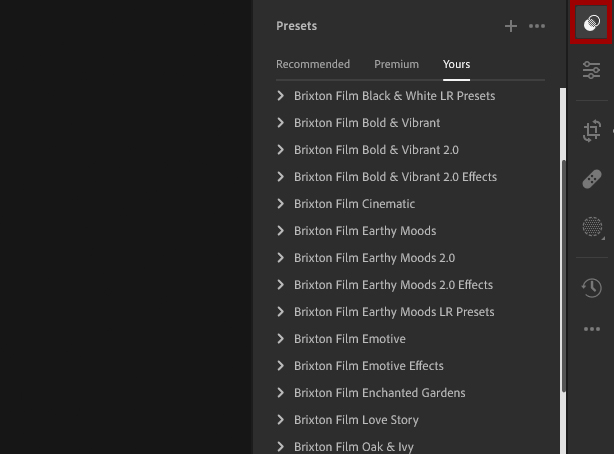Select the Healing brush tool
This screenshot has height=454, width=614.
click(x=591, y=179)
